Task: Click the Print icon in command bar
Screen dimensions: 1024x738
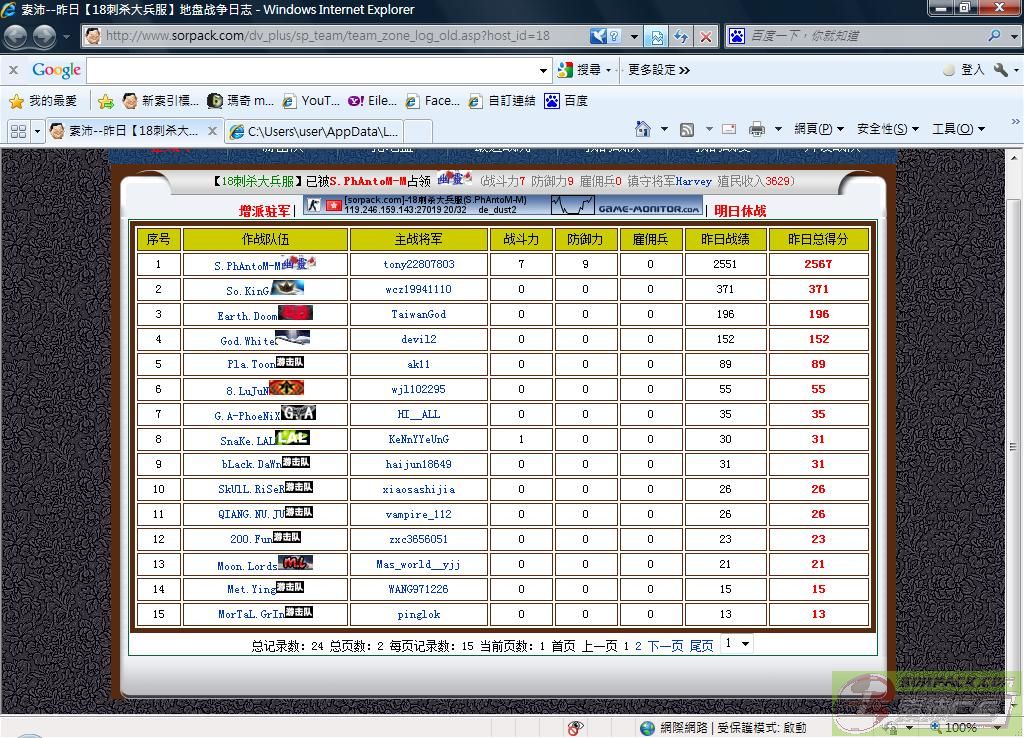Action: click(757, 129)
